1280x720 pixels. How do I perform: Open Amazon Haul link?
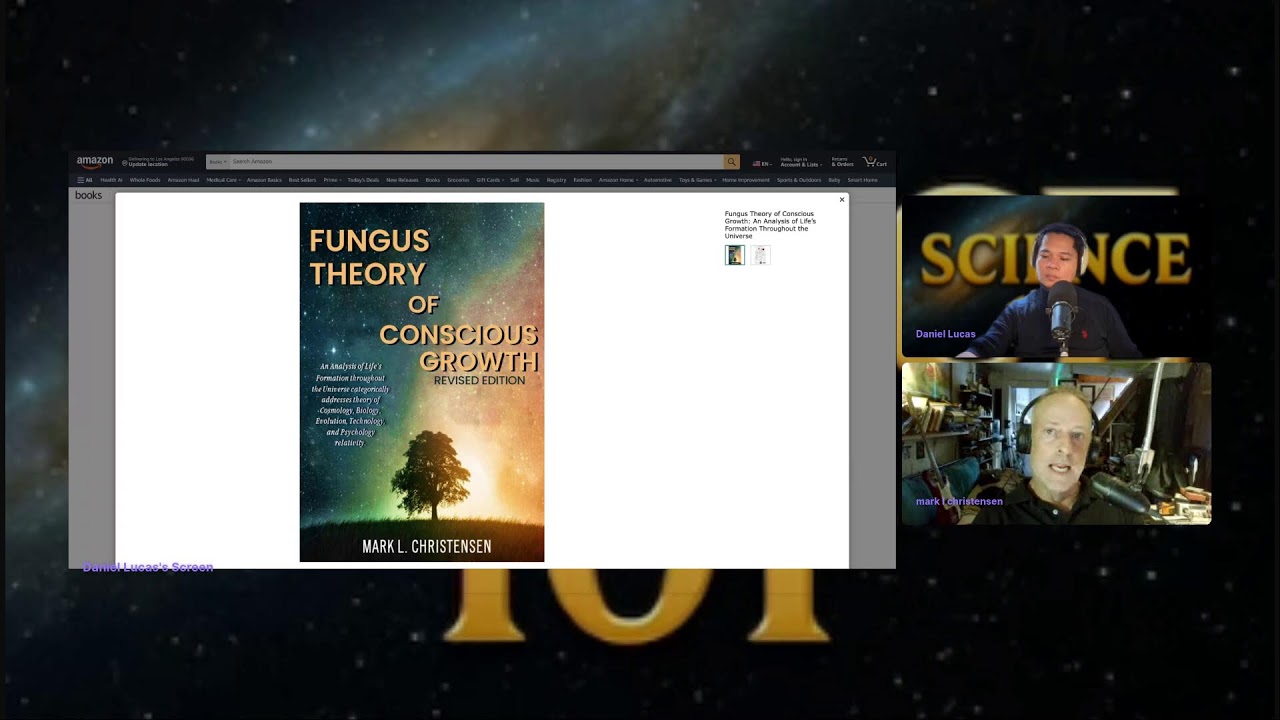coord(183,180)
